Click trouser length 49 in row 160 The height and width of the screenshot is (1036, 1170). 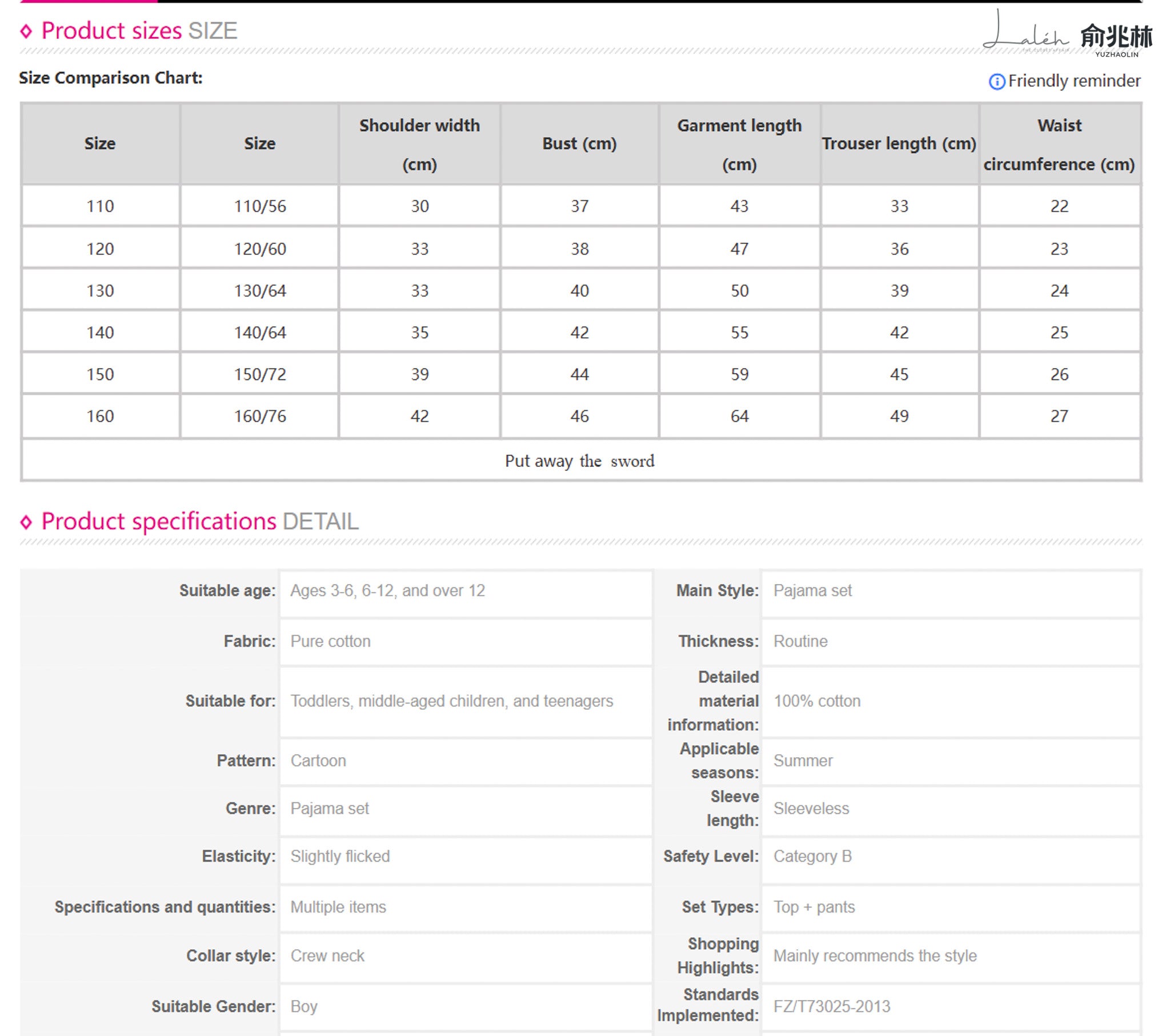(899, 416)
